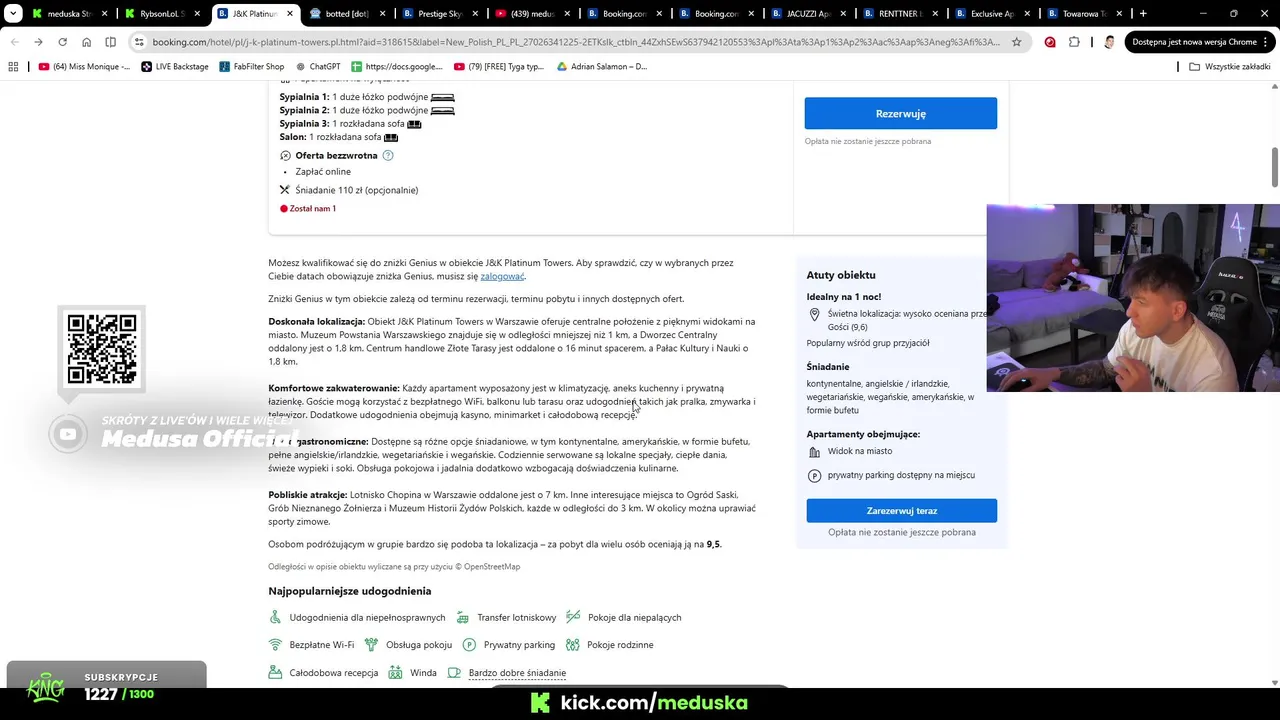Close the meduska Stream tab
Image resolution: width=1280 pixels, height=720 pixels.
point(104,14)
